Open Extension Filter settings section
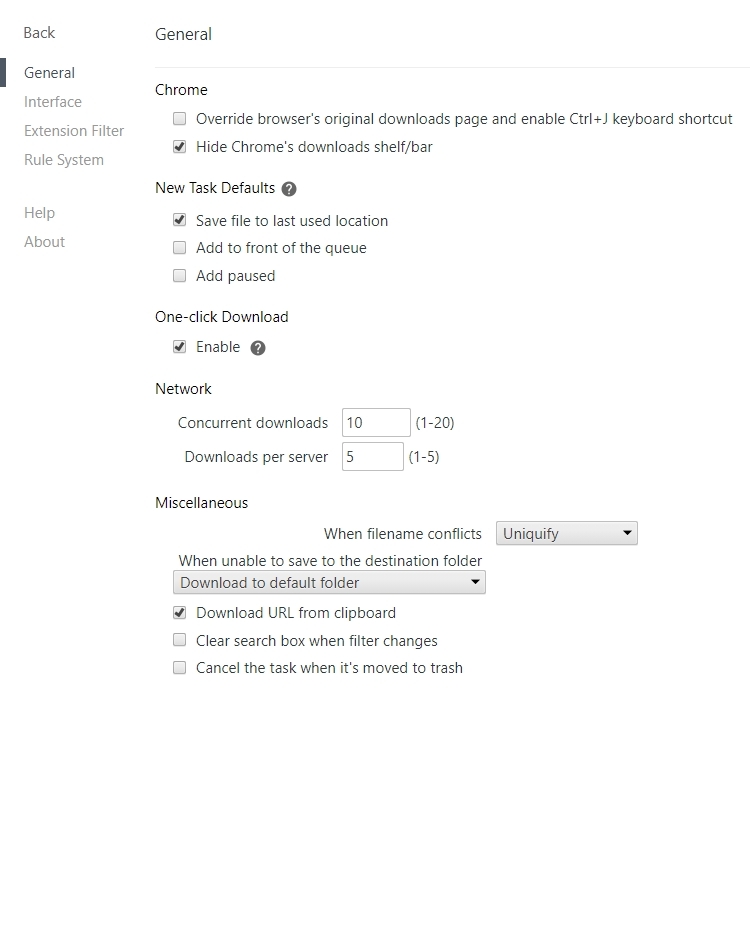Image resolution: width=750 pixels, height=937 pixels. tap(74, 130)
